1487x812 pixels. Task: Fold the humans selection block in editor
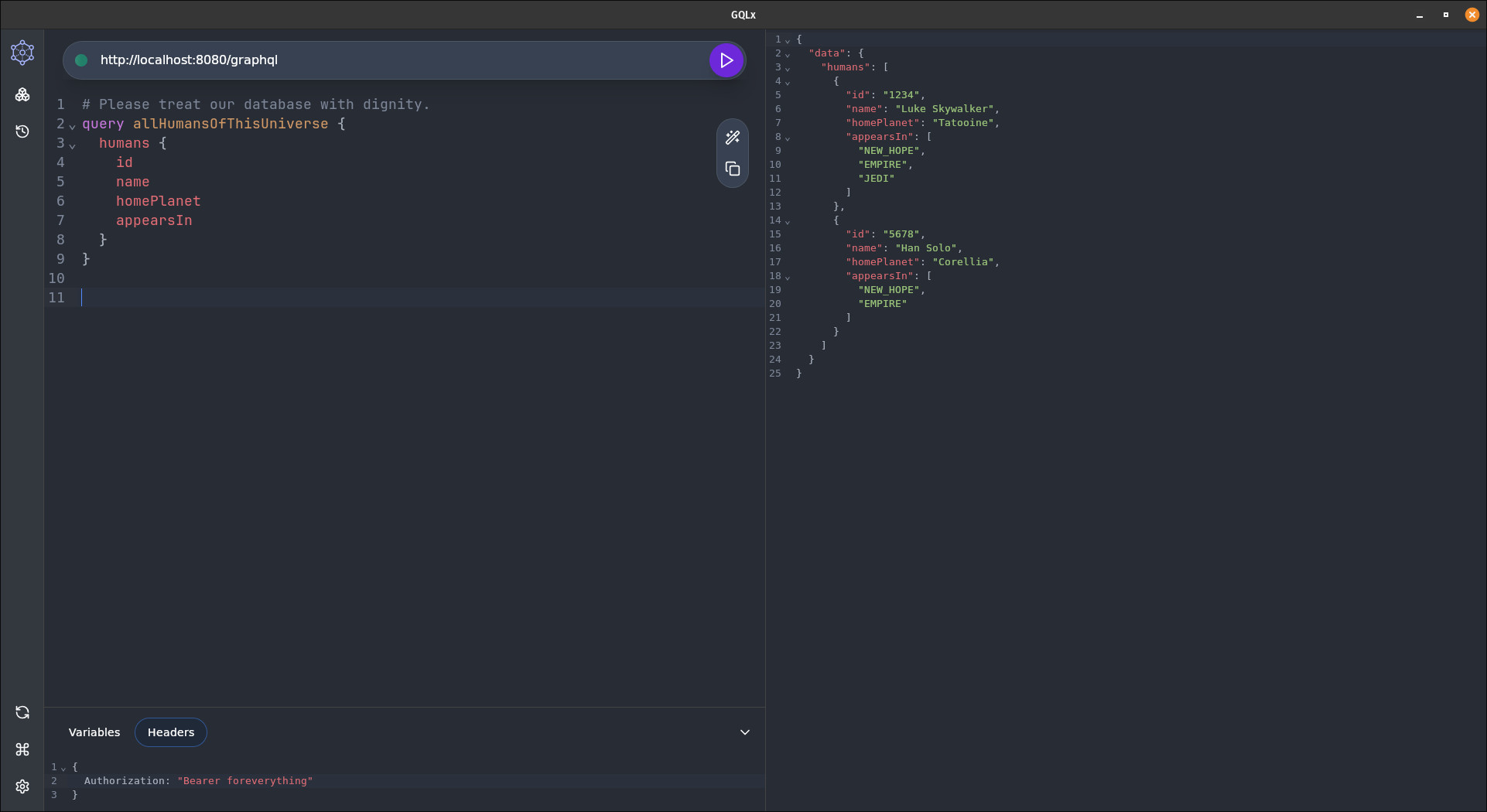(73, 145)
